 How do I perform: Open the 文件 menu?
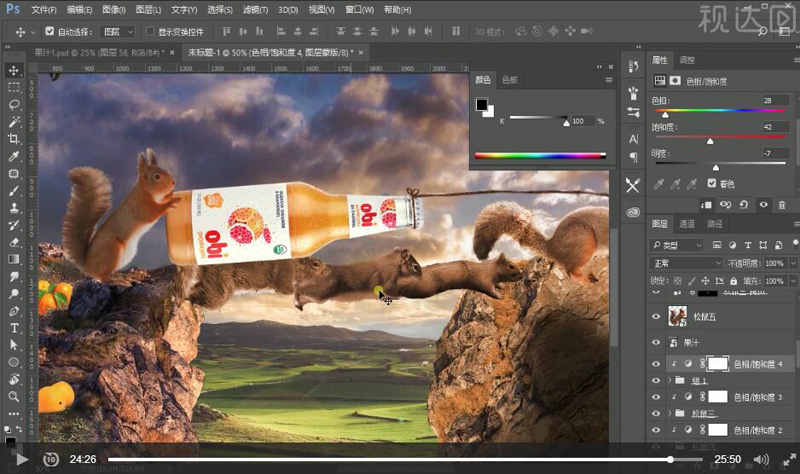44,10
